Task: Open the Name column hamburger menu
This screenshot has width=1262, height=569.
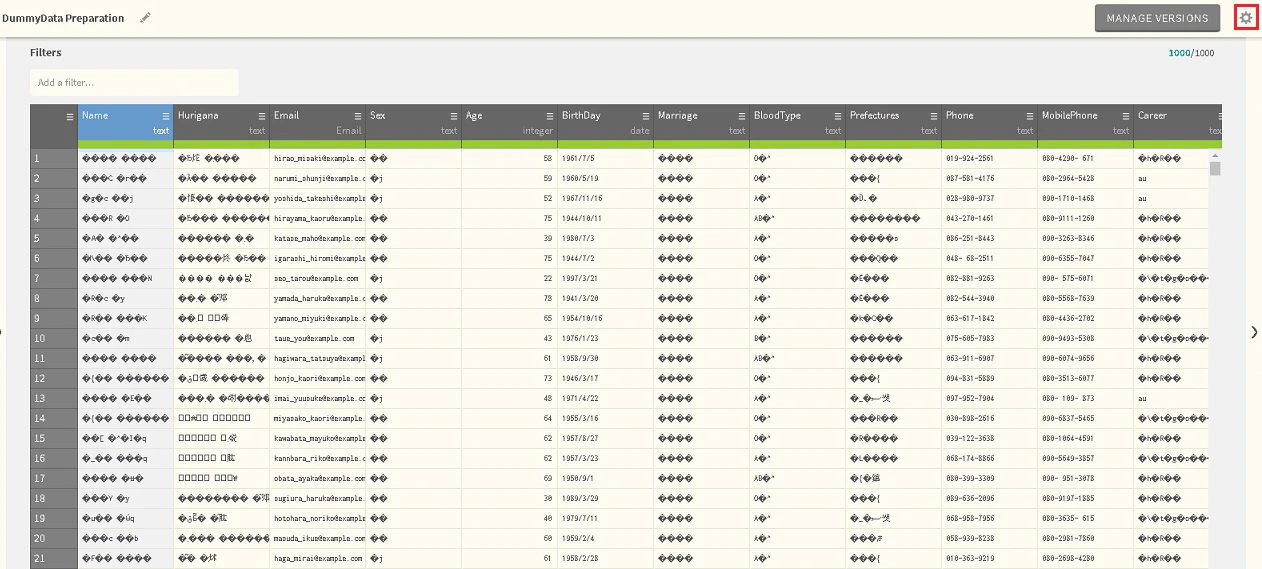Action: [166, 116]
